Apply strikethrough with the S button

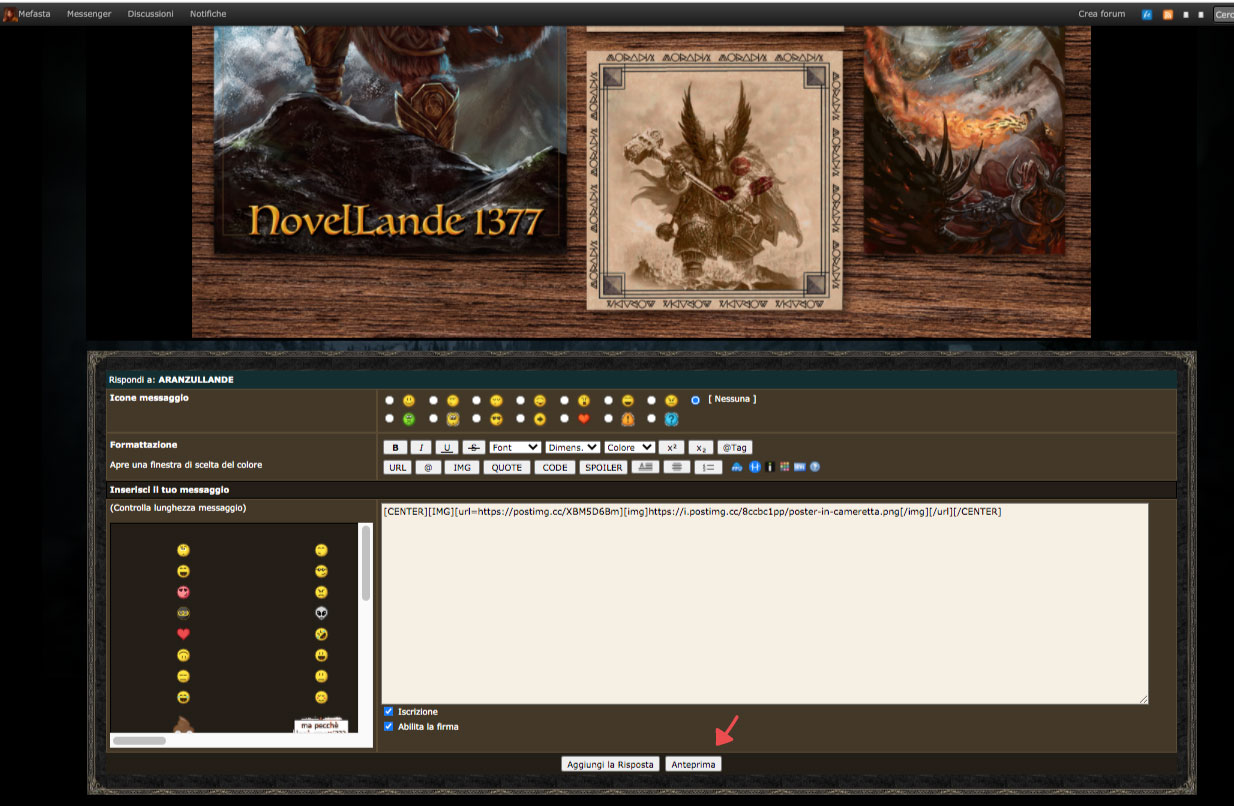click(474, 448)
